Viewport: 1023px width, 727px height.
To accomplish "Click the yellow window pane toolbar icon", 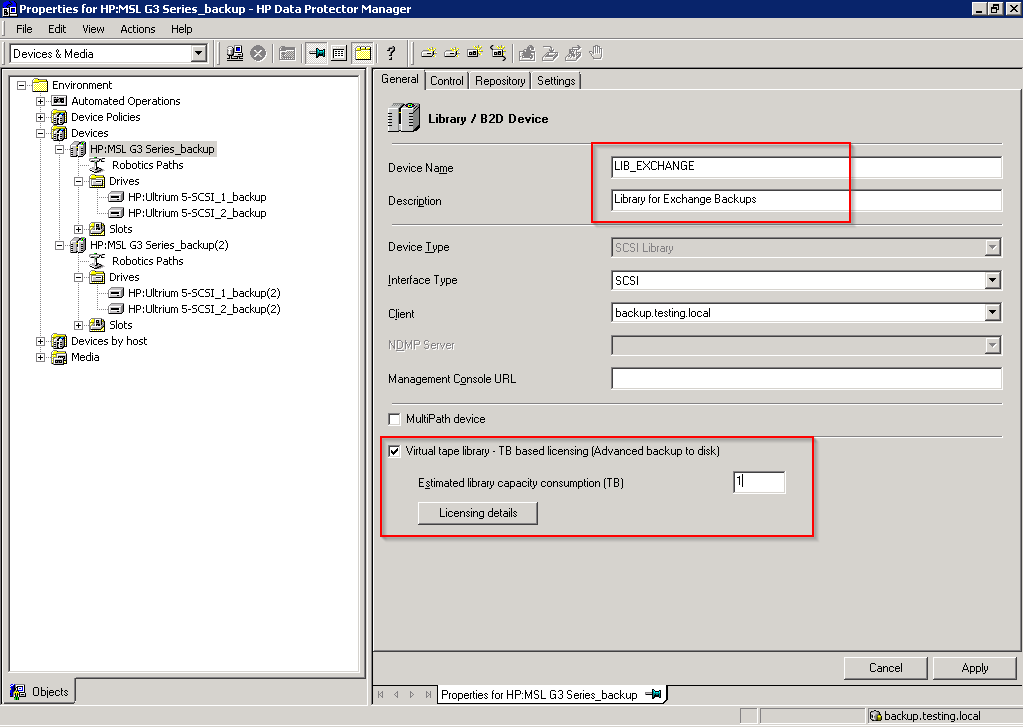I will pos(362,53).
